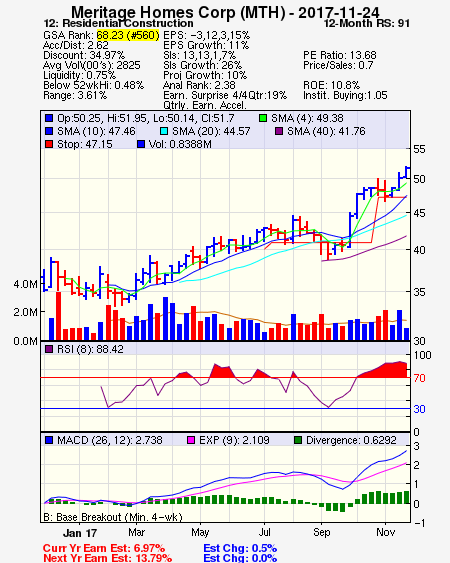450x563 pixels.
Task: Click the Mar date axis label
Action: click(136, 532)
